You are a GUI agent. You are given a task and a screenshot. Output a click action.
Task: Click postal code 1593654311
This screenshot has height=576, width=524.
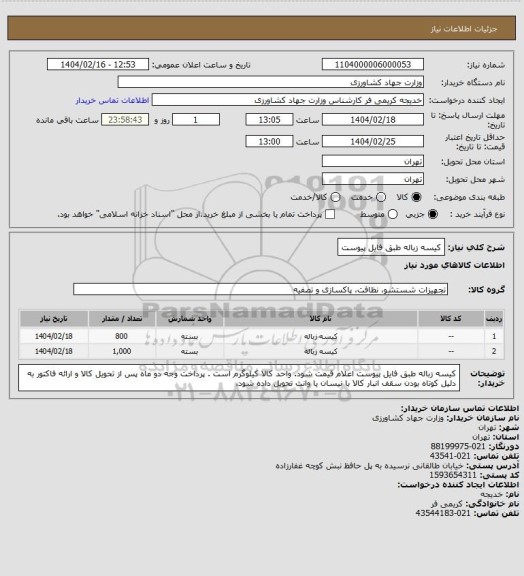pyautogui.click(x=453, y=475)
